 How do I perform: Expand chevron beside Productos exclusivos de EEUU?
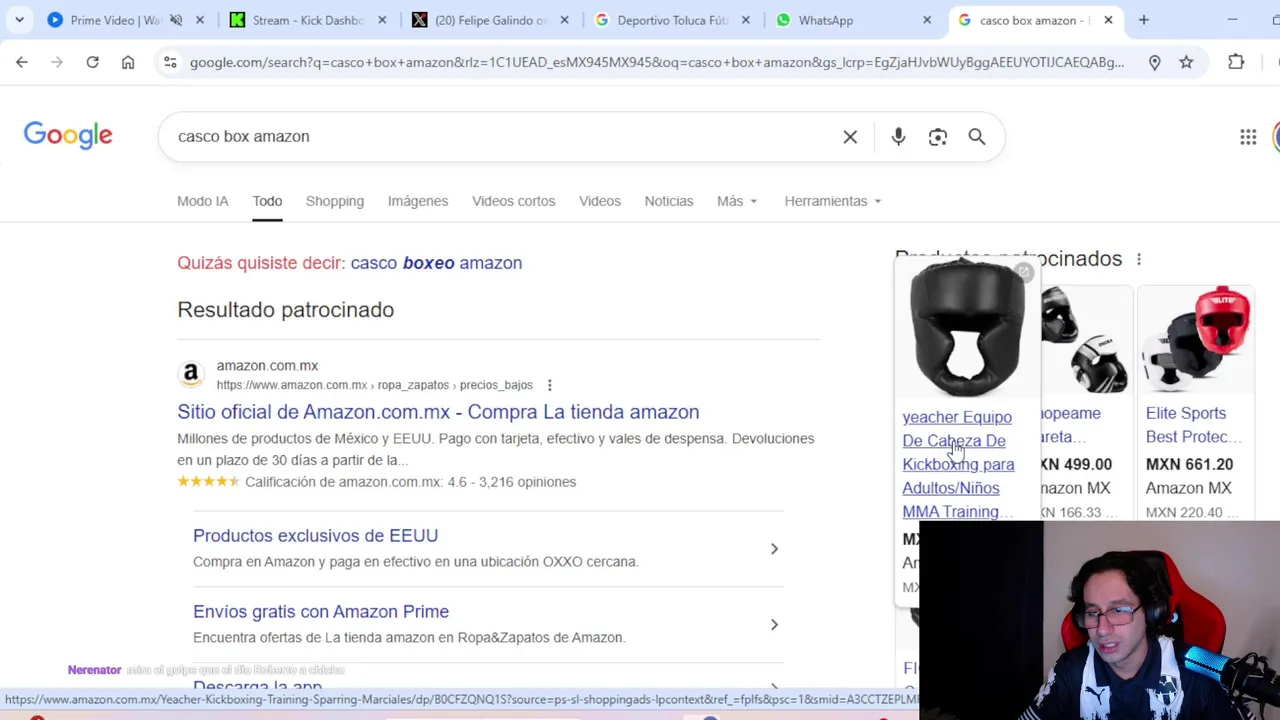coord(774,549)
